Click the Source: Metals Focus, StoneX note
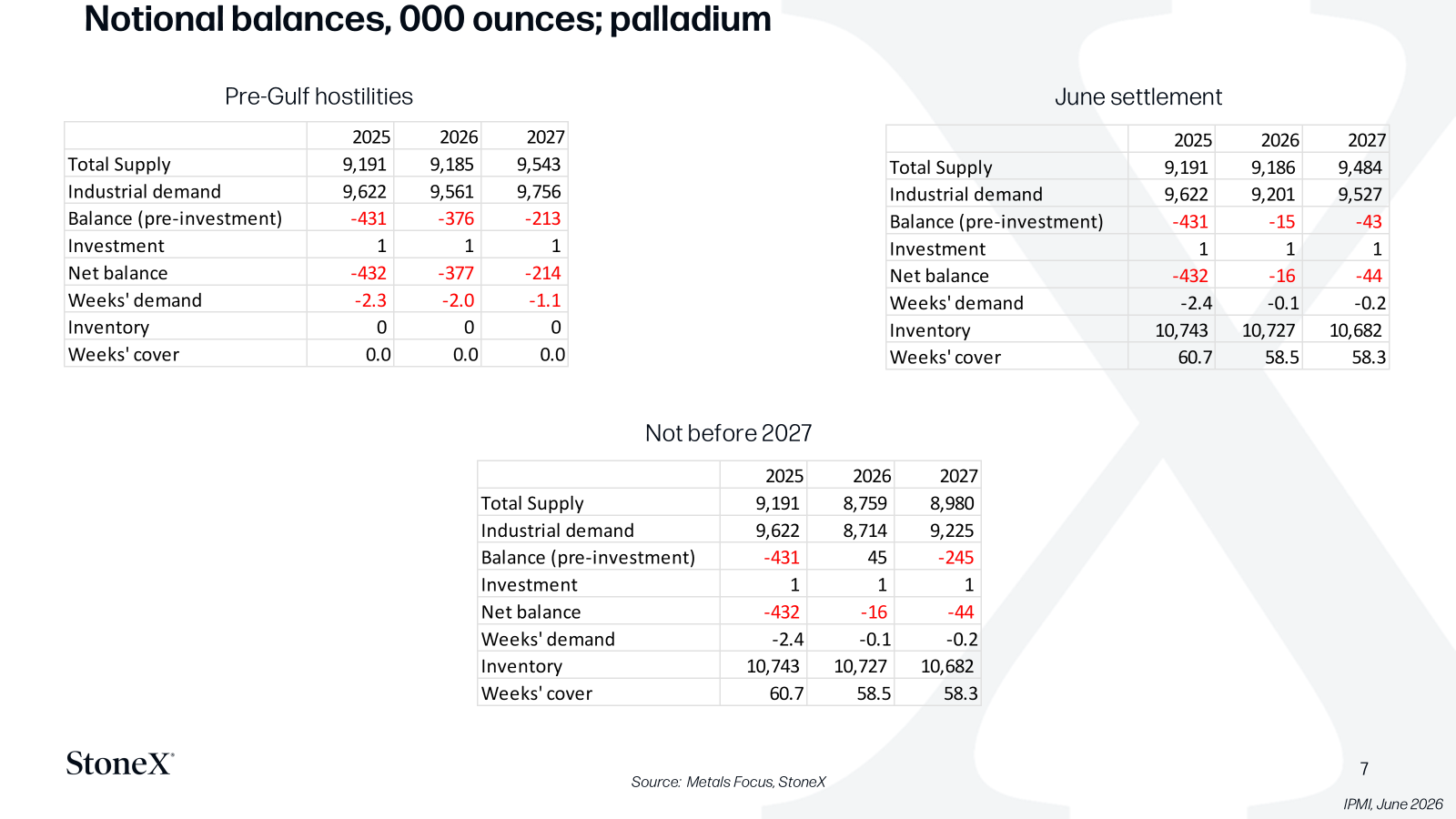The width and height of the screenshot is (1456, 819). click(x=728, y=782)
